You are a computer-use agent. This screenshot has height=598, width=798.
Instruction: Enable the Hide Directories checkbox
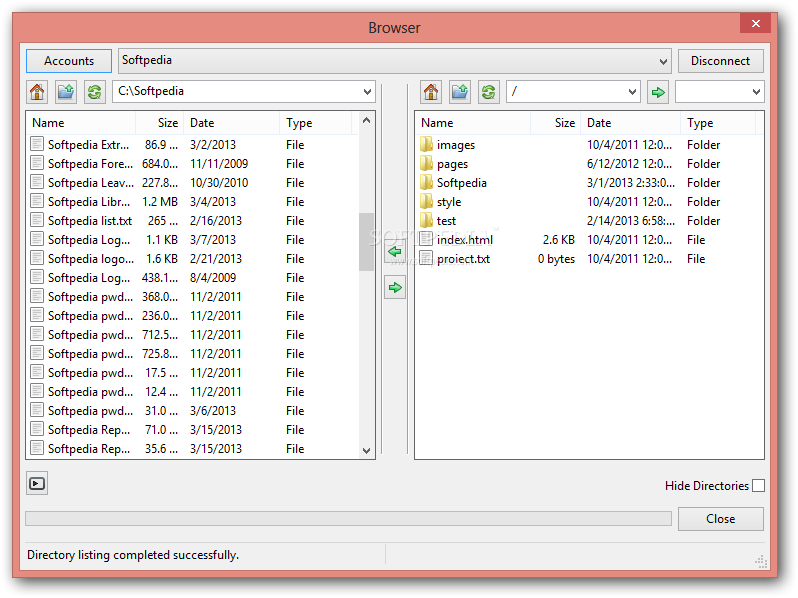click(x=758, y=486)
